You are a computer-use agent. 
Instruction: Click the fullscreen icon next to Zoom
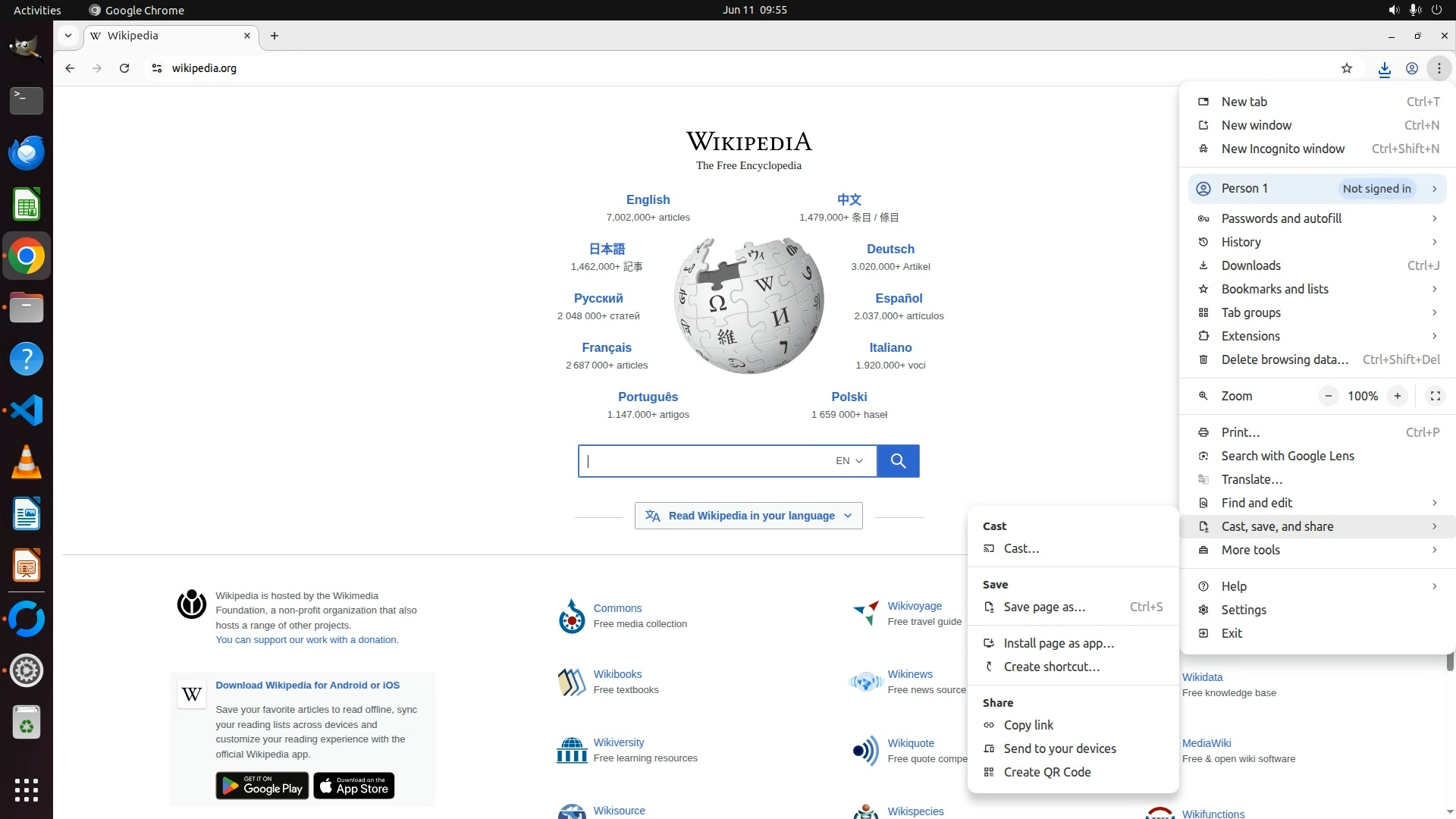[x=1435, y=396]
